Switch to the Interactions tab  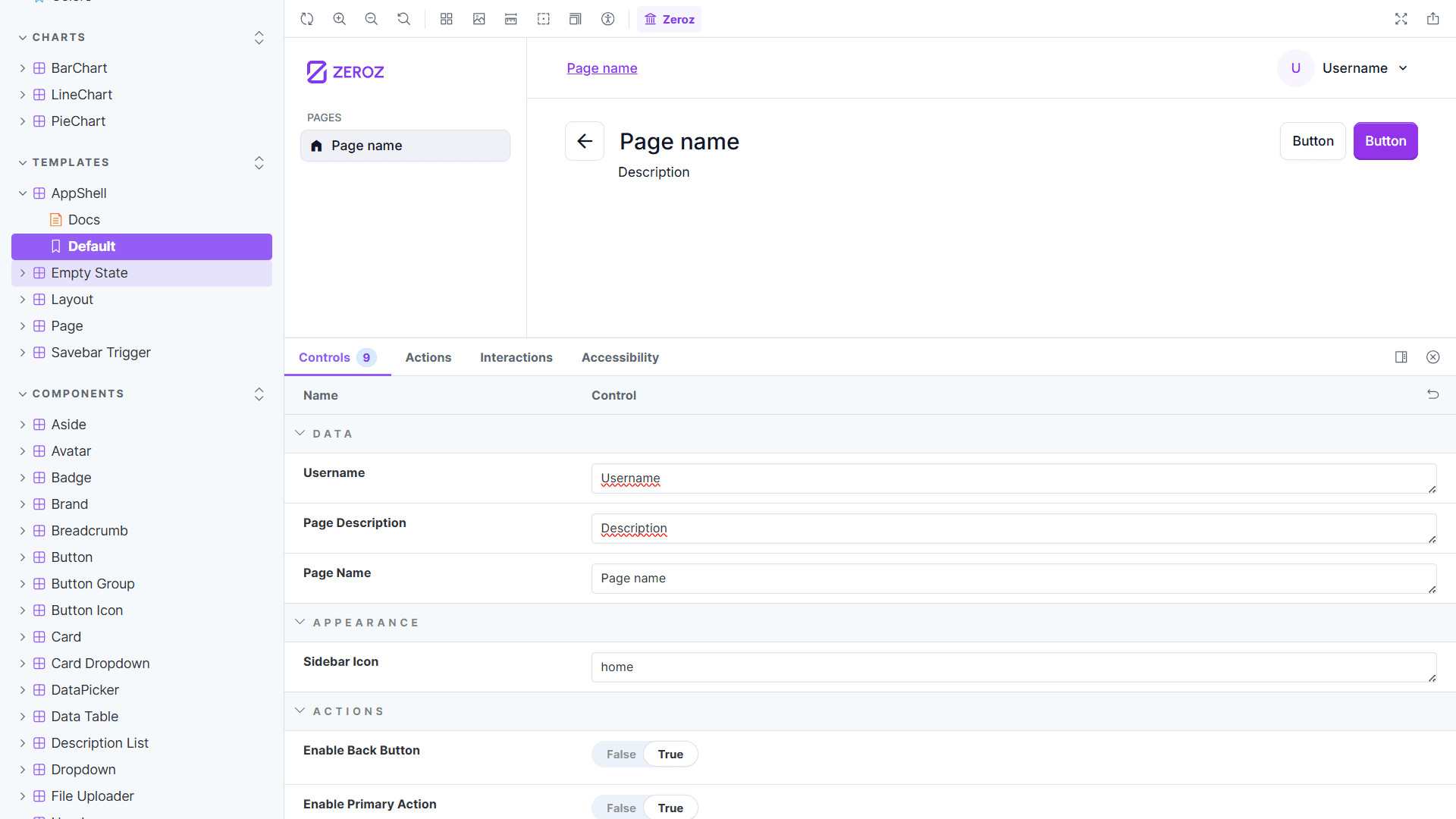pyautogui.click(x=516, y=357)
